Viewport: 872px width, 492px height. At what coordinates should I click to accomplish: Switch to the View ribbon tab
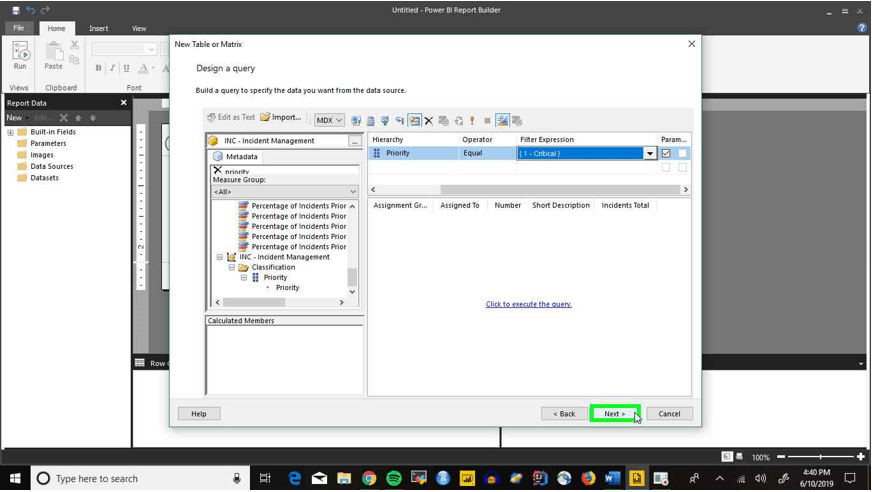click(139, 28)
